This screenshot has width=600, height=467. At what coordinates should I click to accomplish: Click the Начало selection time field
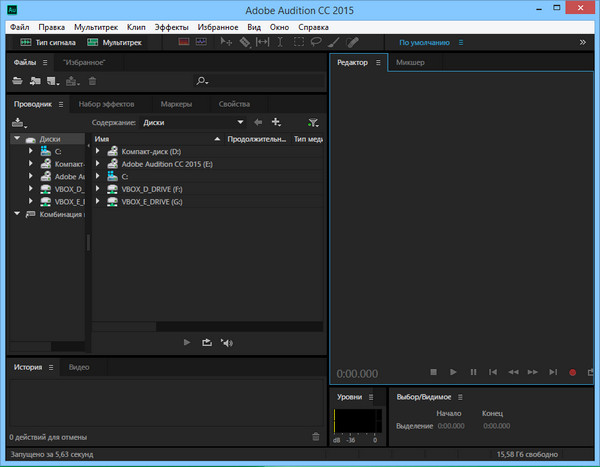[x=451, y=426]
